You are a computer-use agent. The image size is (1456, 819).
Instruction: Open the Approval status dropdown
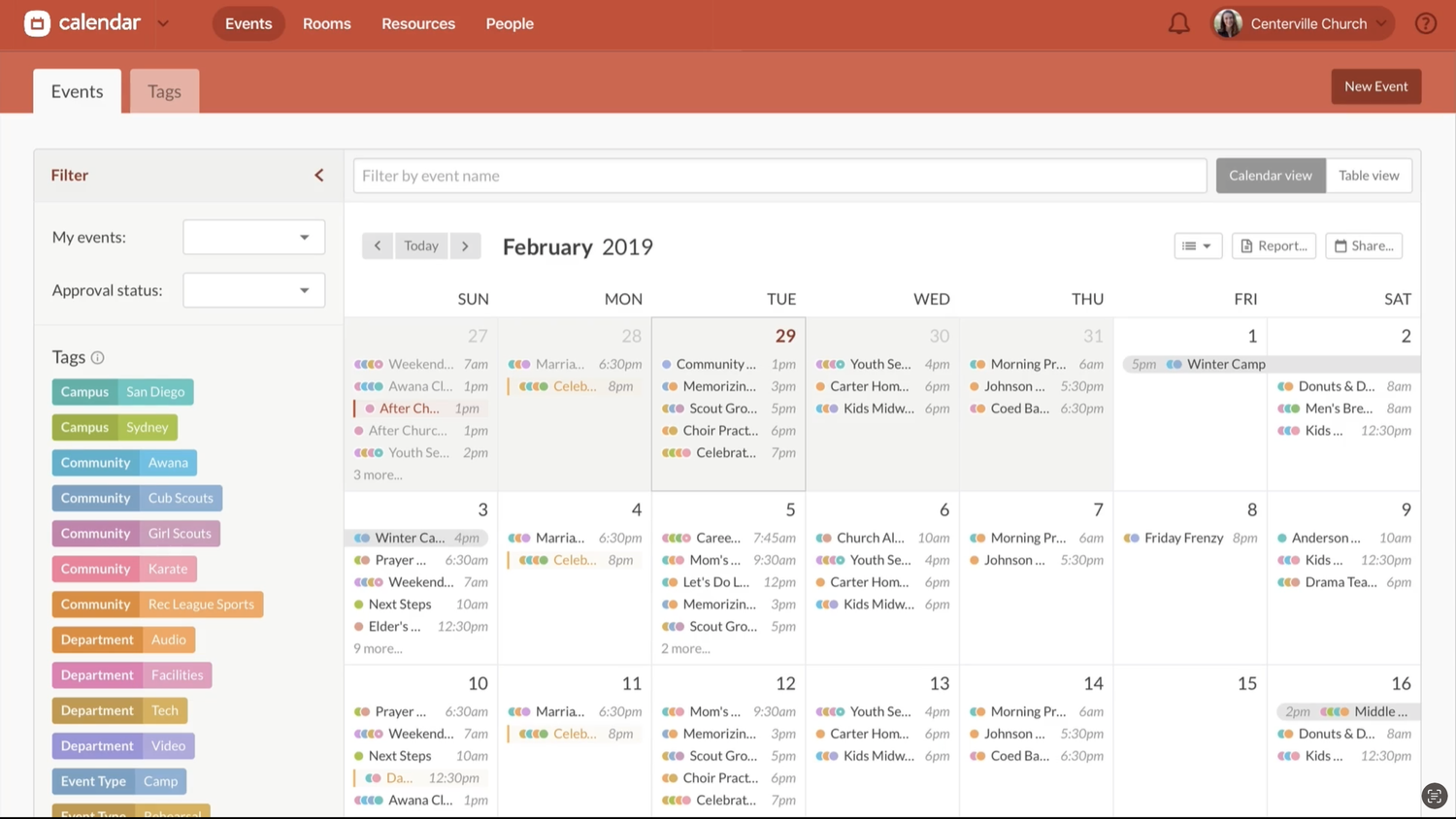pos(252,289)
